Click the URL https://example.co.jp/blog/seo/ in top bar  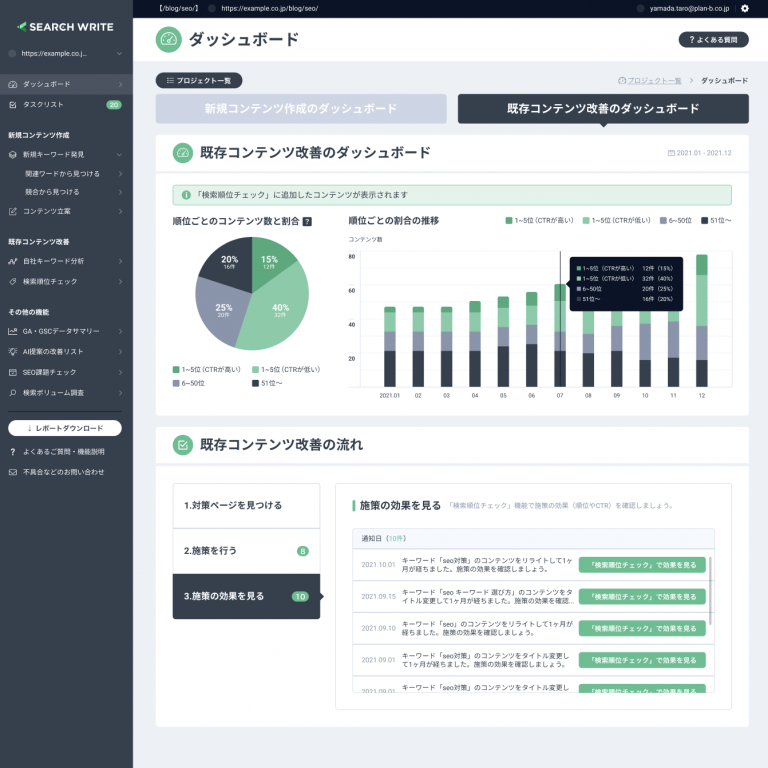pyautogui.click(x=269, y=8)
